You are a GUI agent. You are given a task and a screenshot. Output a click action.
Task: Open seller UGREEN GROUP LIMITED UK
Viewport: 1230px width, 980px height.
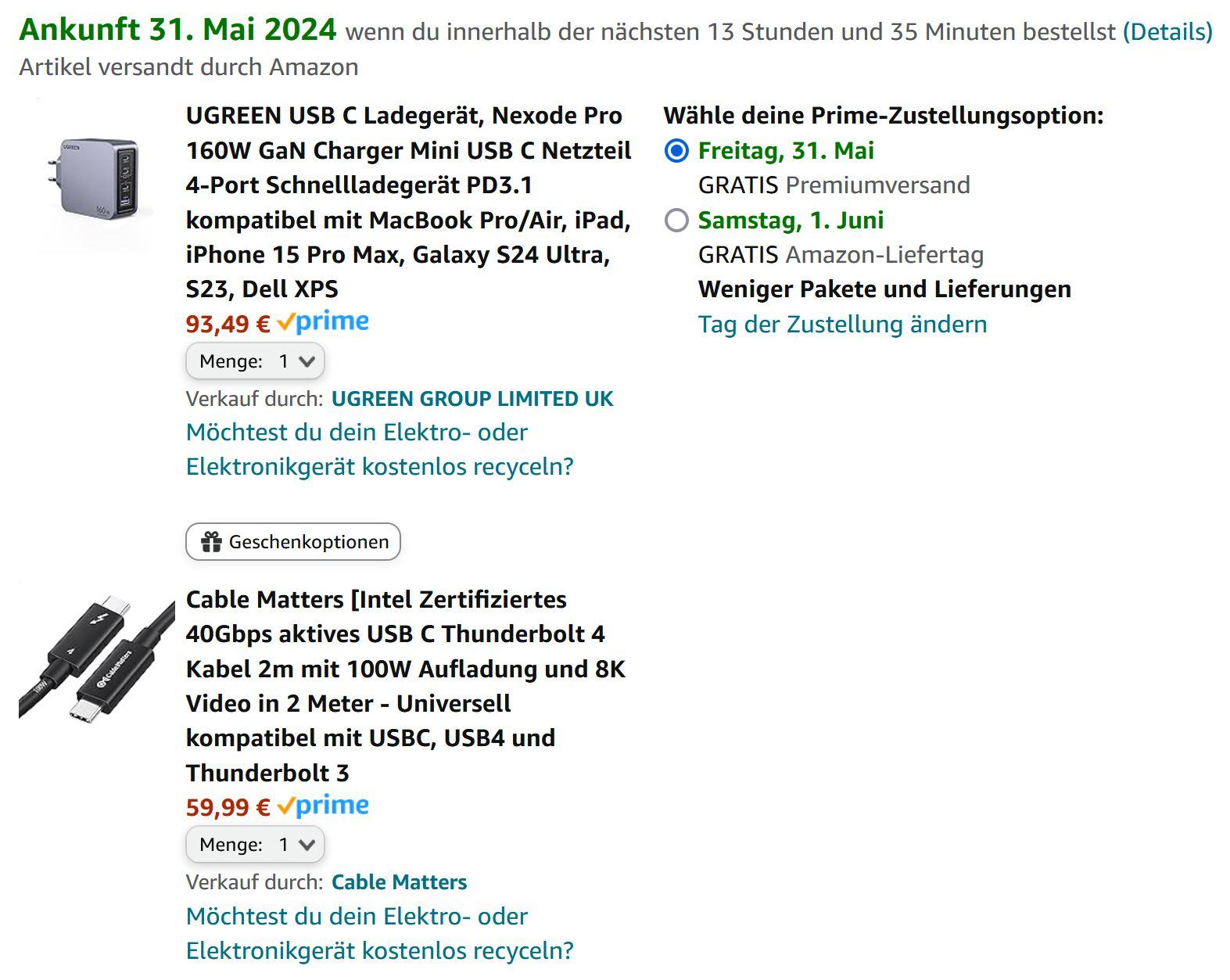(x=472, y=399)
